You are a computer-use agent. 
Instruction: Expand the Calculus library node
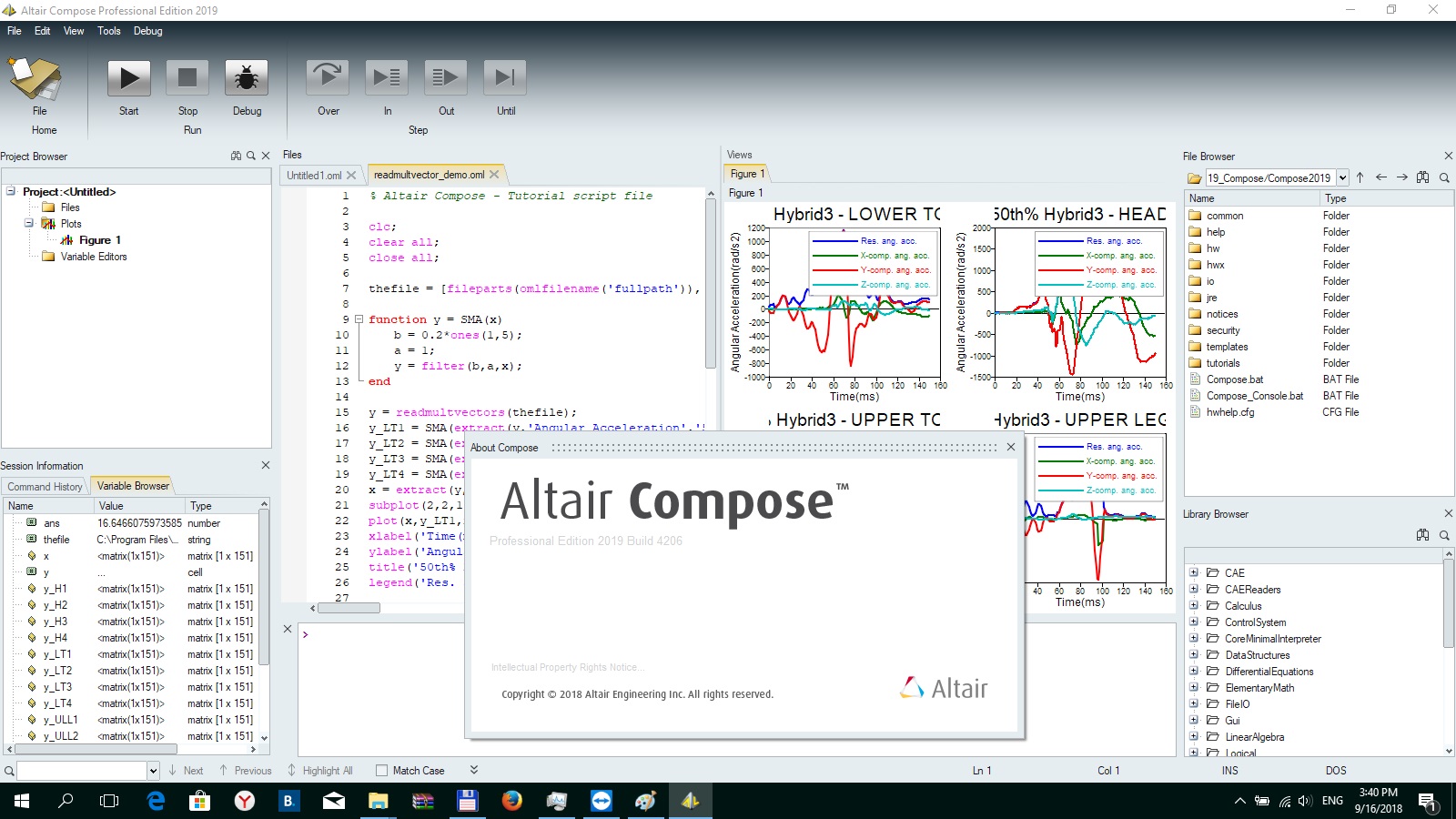point(1194,605)
